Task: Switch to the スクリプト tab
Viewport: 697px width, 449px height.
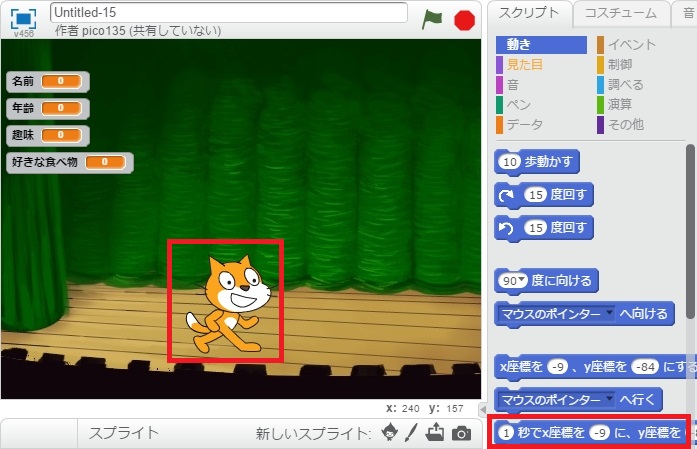Action: point(529,13)
